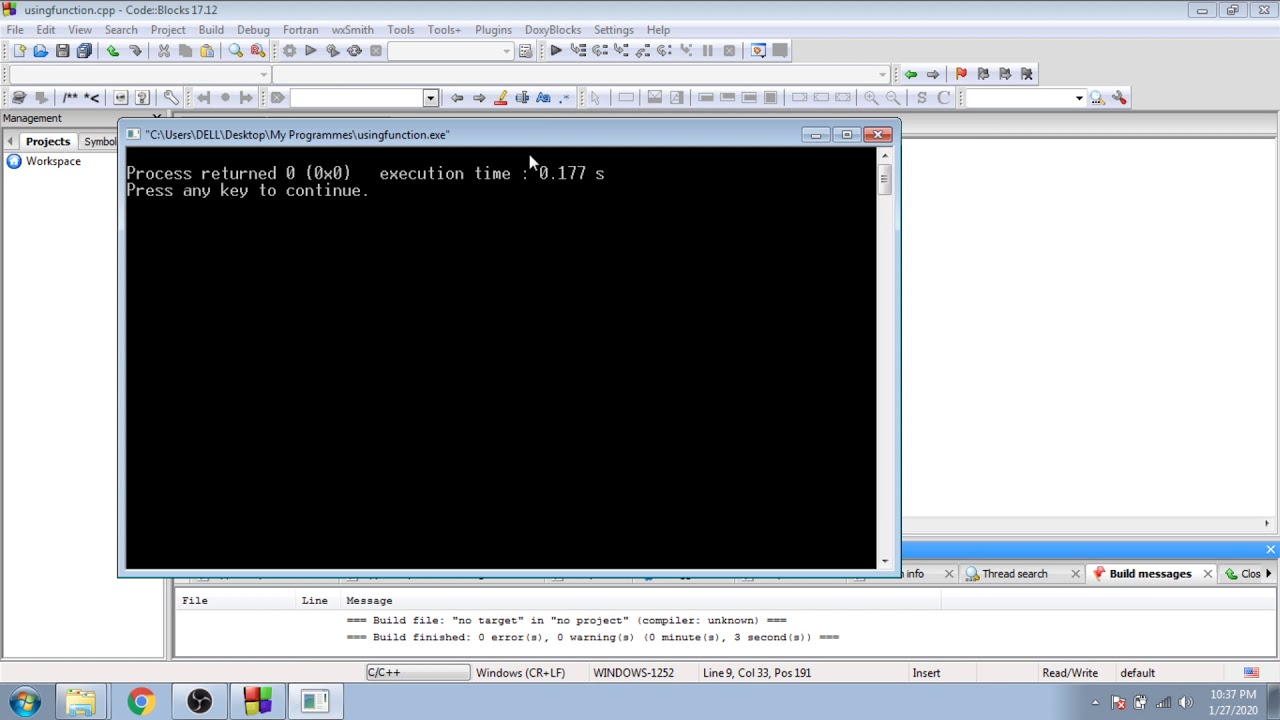The image size is (1280, 720).
Task: Click the DoxyBlocks block comment /** icon
Action: (x=70, y=98)
